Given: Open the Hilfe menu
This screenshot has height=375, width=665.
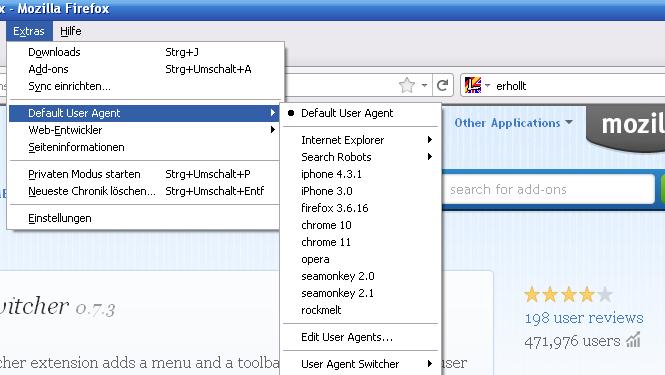Looking at the screenshot, I should click(x=71, y=31).
